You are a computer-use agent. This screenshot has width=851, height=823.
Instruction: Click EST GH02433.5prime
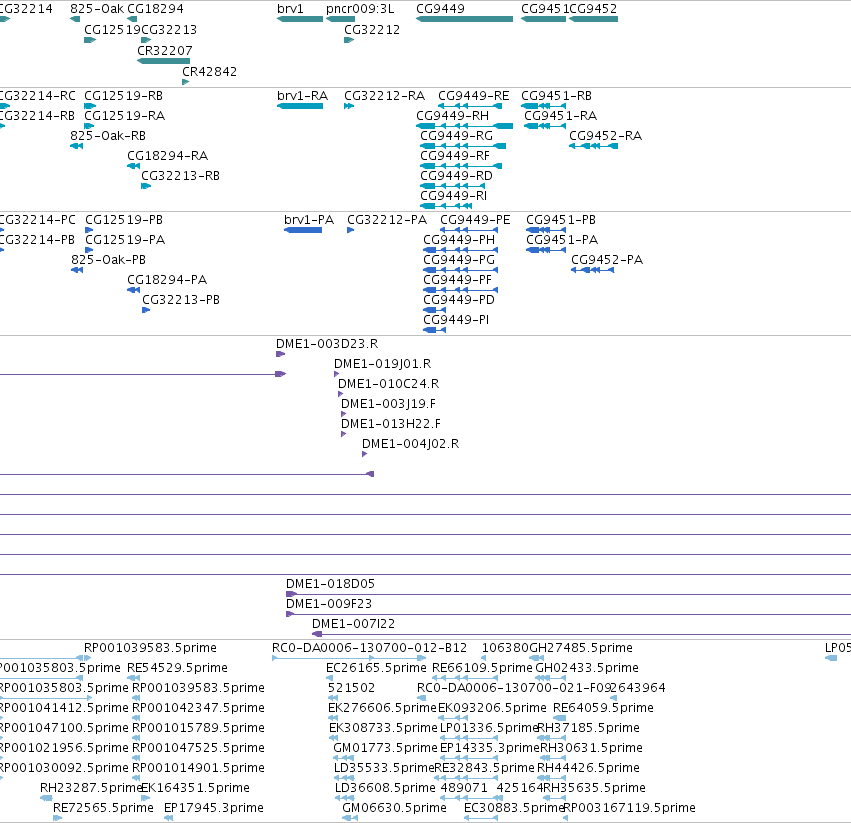[x=550, y=678]
